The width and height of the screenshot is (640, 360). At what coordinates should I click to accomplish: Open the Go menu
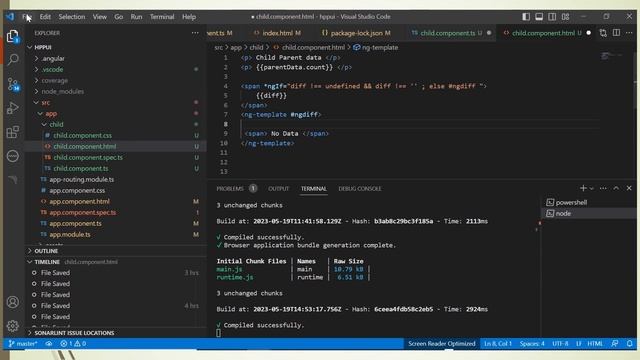[x=119, y=17]
